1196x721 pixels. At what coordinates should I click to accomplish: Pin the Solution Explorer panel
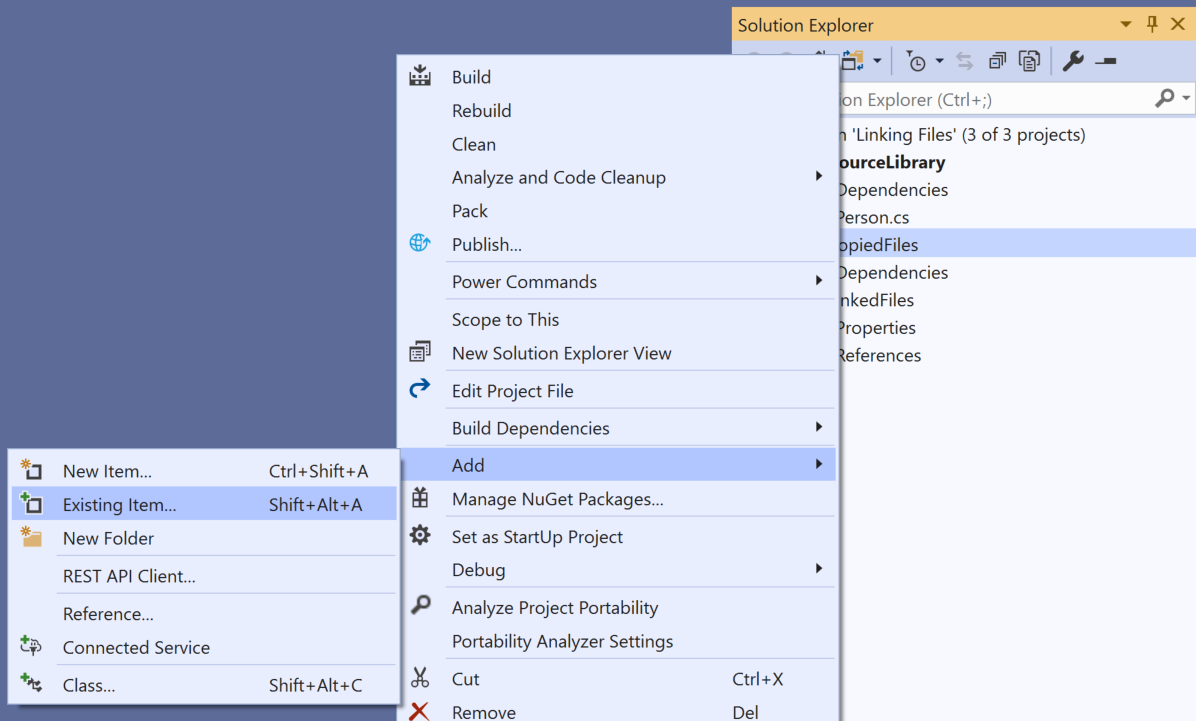1152,24
